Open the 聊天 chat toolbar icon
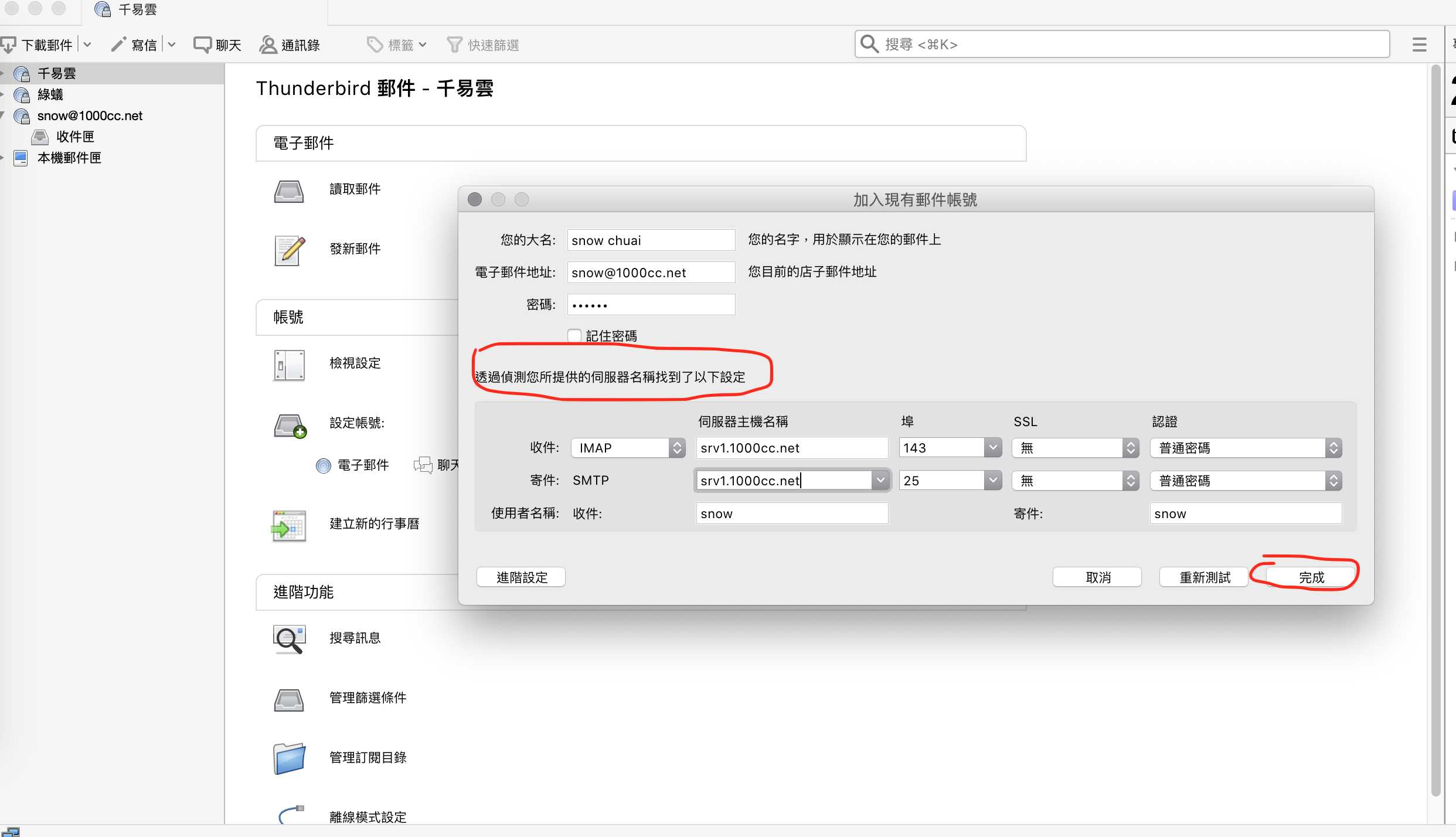The height and width of the screenshot is (837, 1456). [202, 45]
